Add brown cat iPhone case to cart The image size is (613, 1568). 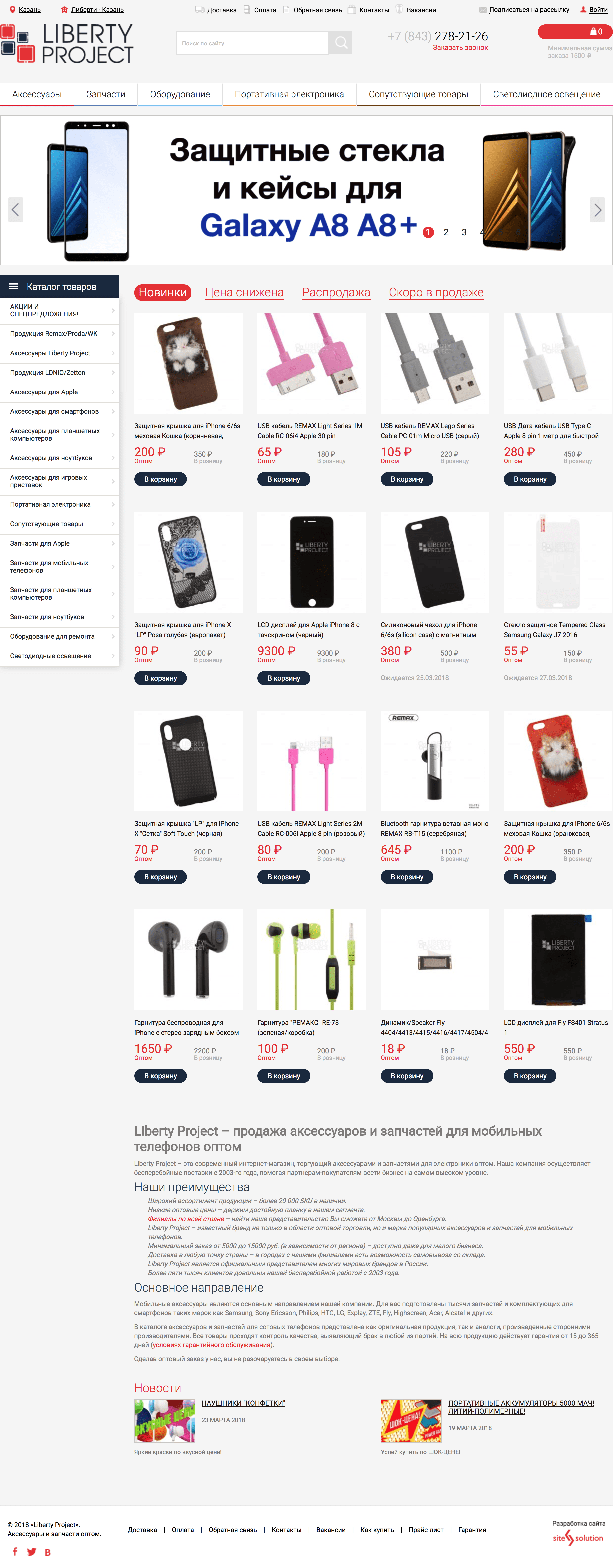click(161, 479)
